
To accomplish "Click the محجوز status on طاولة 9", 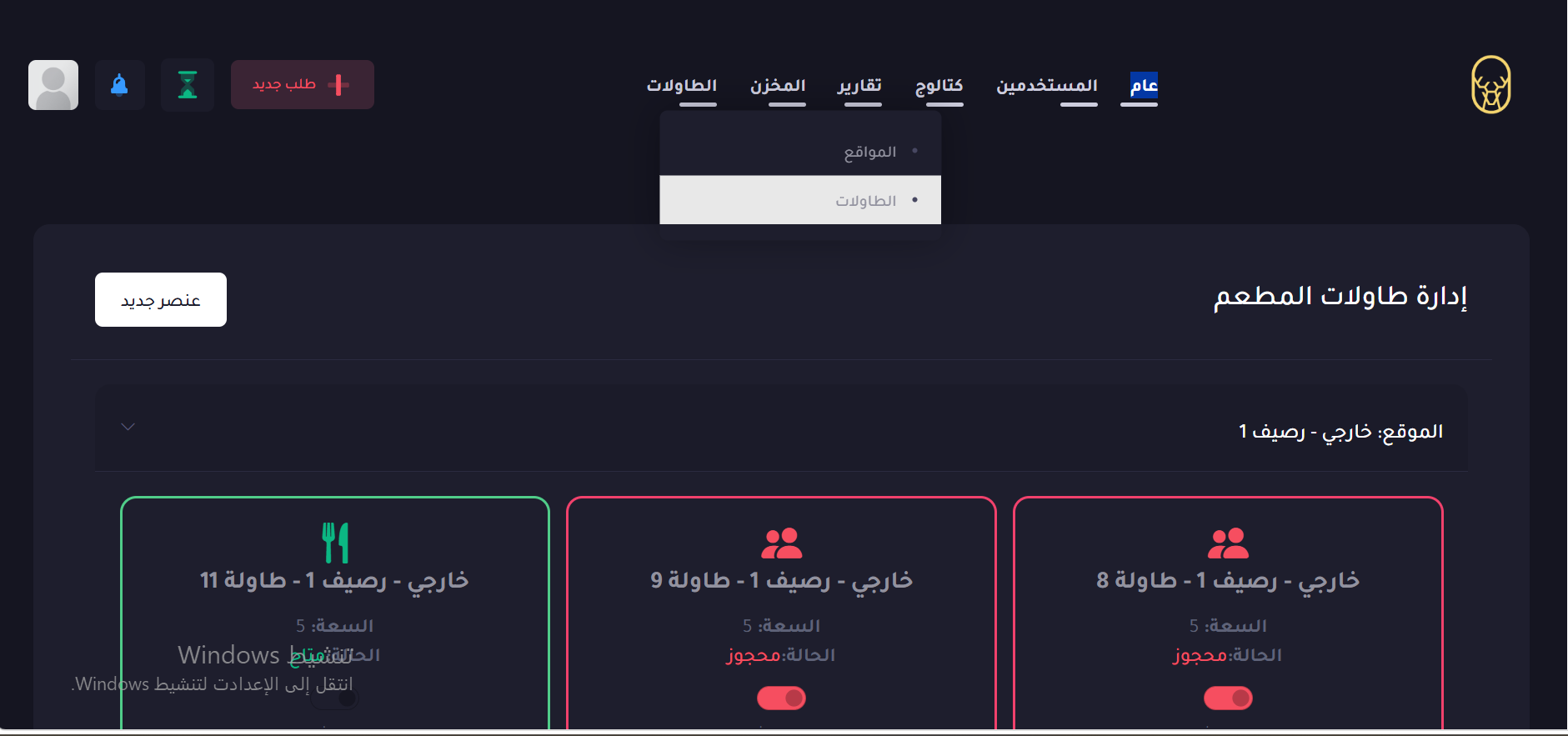I will tap(754, 655).
